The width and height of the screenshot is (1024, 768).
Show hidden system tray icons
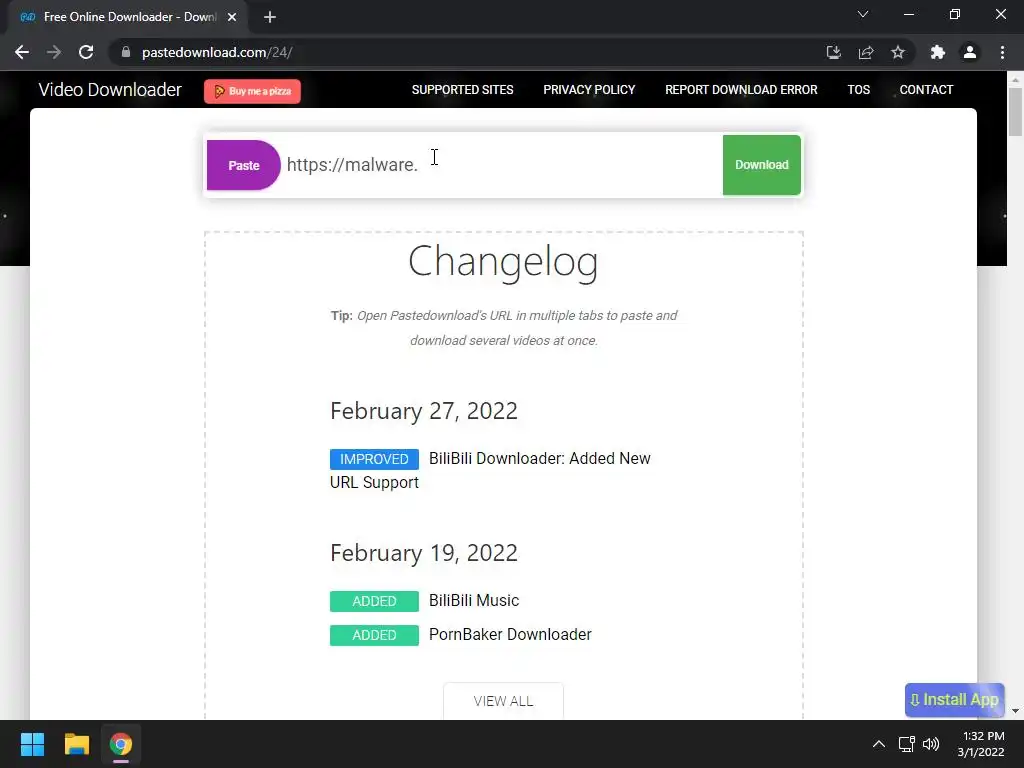[x=879, y=744]
